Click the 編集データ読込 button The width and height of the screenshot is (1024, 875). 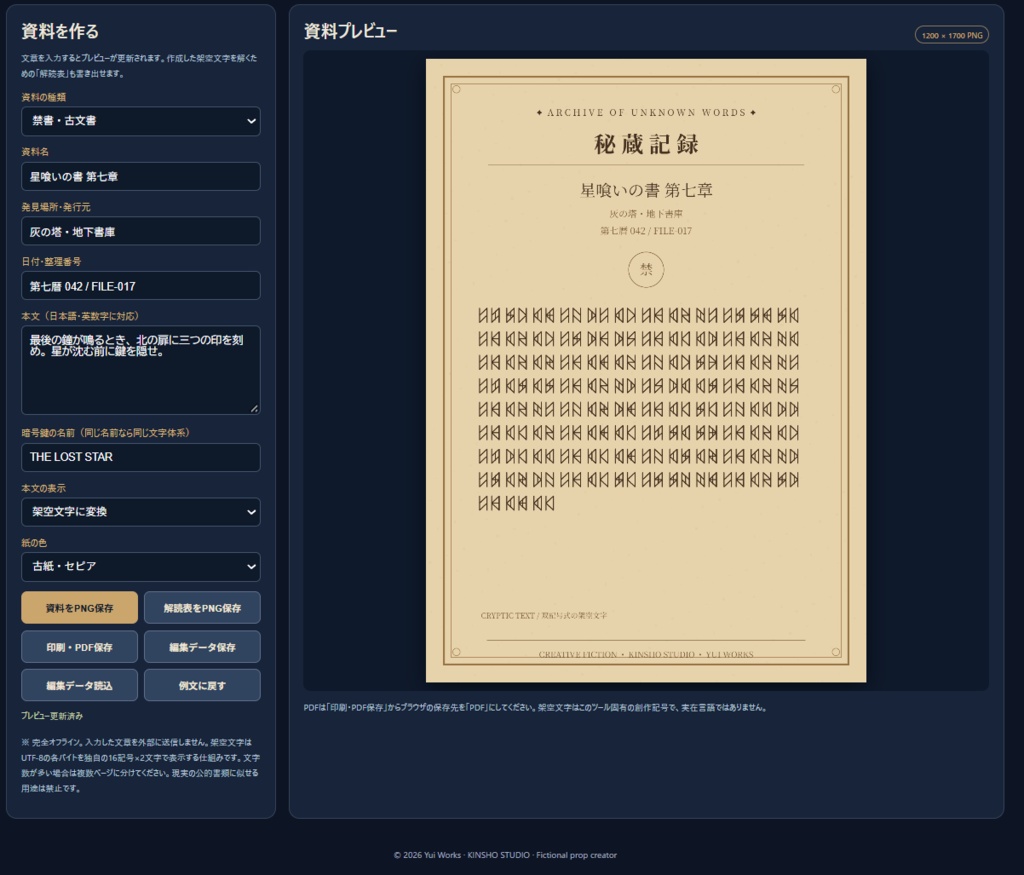pos(80,686)
